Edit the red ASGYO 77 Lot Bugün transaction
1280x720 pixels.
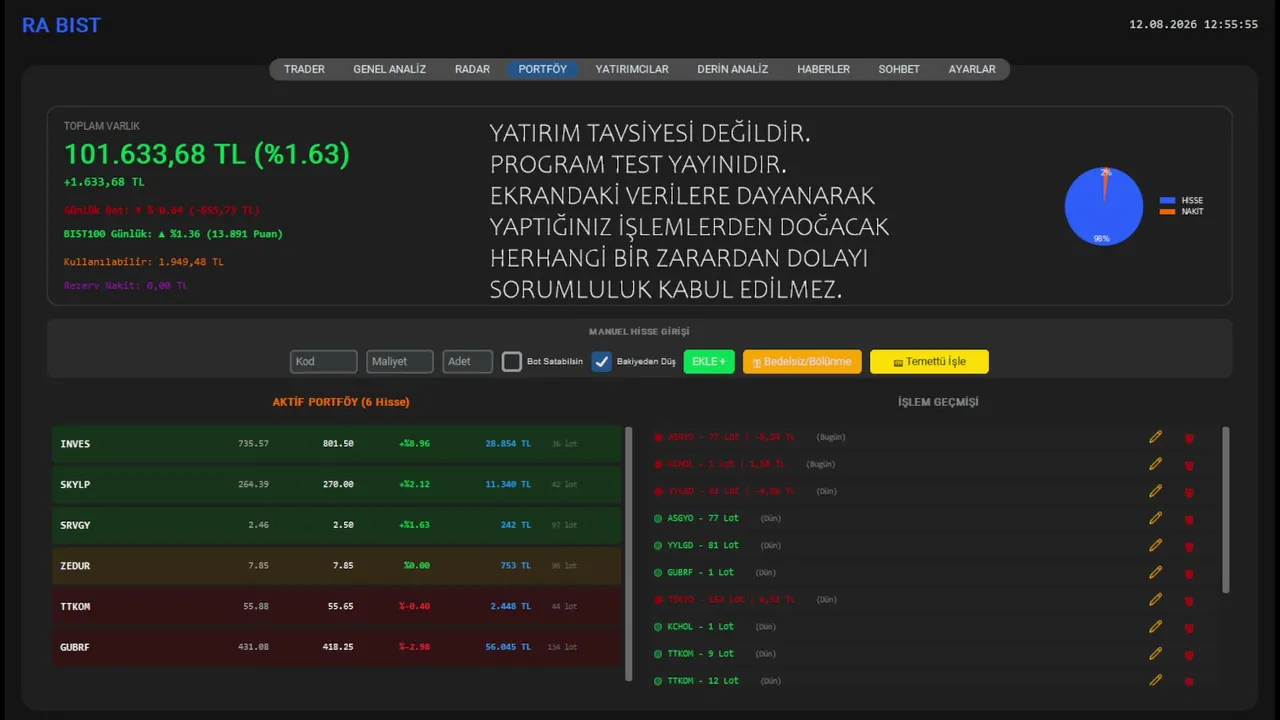(1156, 437)
